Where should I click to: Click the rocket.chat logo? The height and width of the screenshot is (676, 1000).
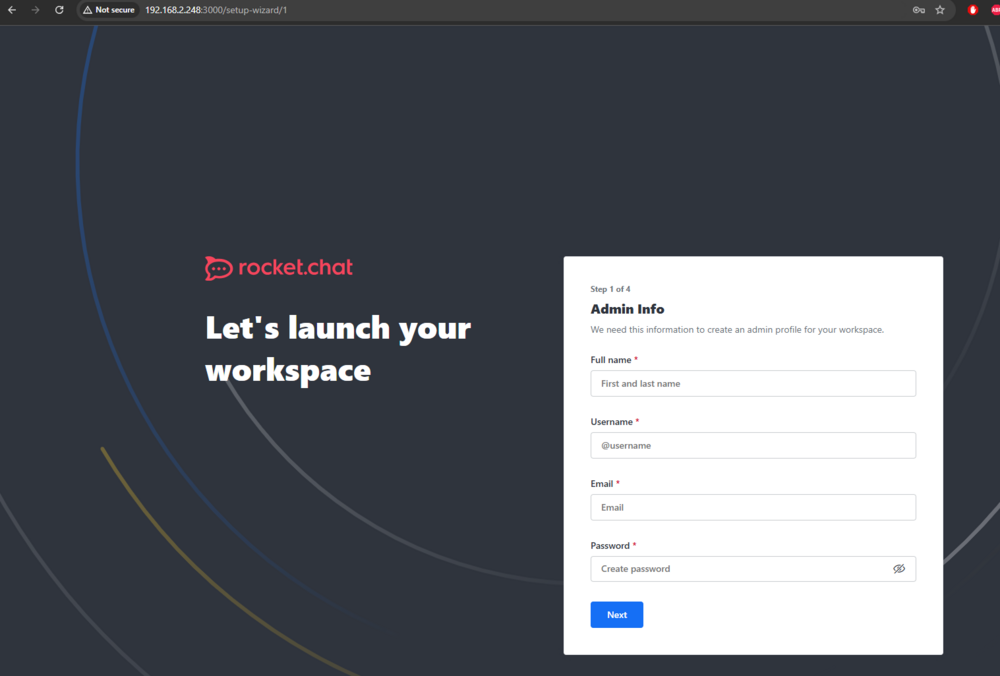(279, 268)
